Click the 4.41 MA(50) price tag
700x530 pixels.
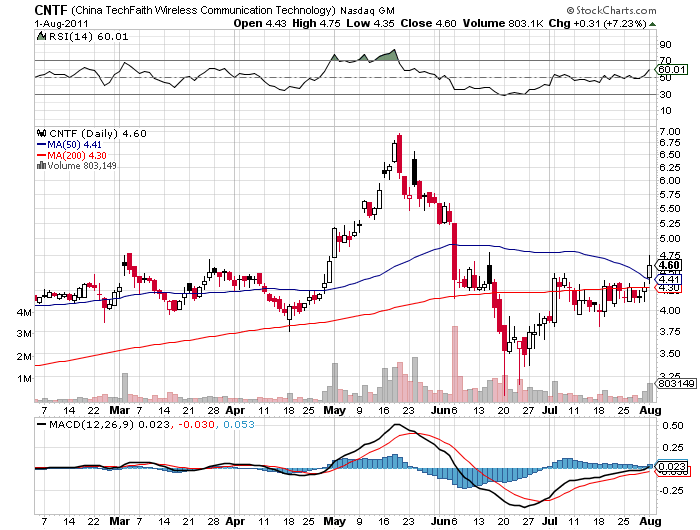pyautogui.click(x=668, y=280)
